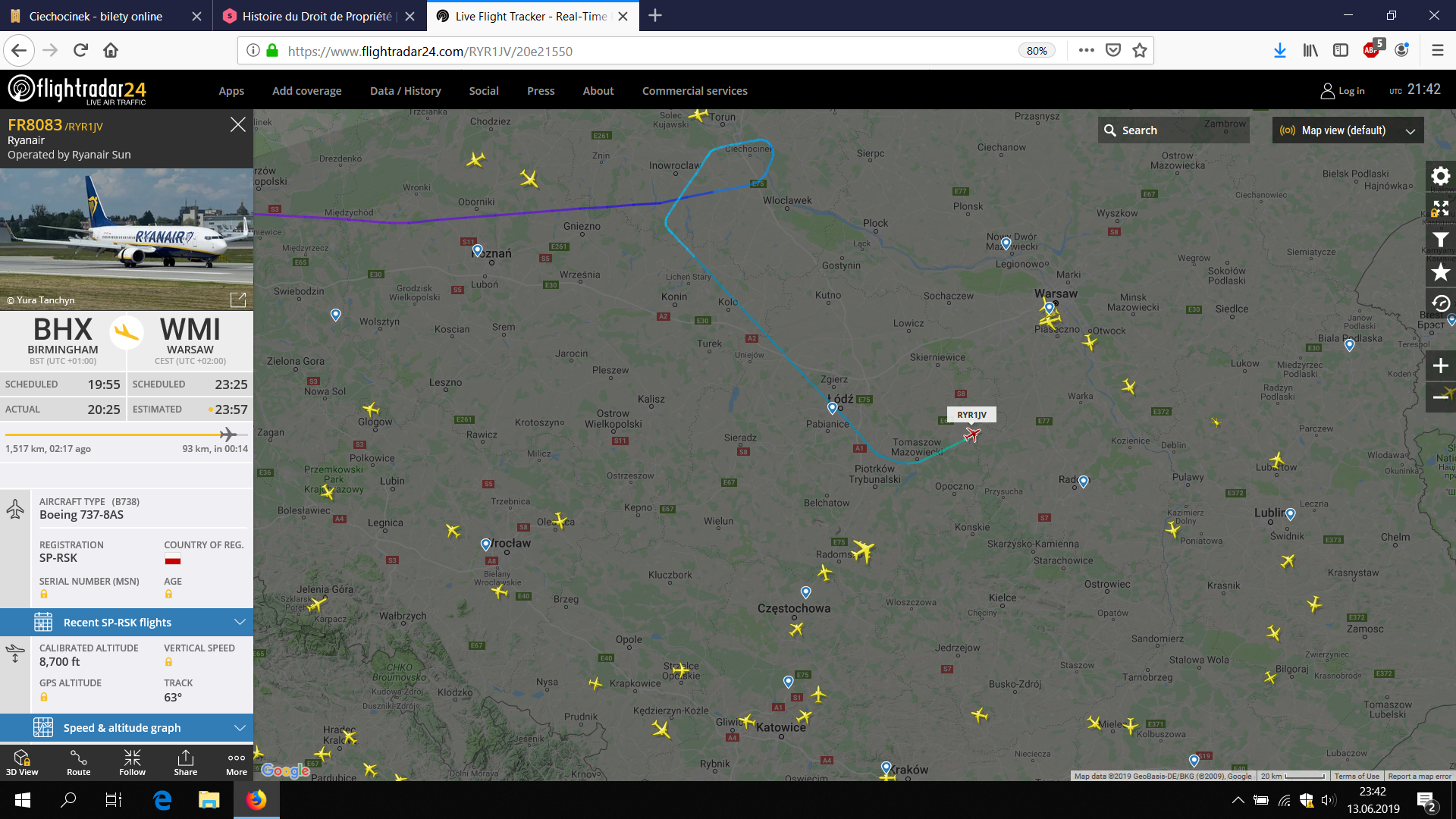Switch to Ciechocinek bilety online tab
1456x819 pixels.
[96, 16]
